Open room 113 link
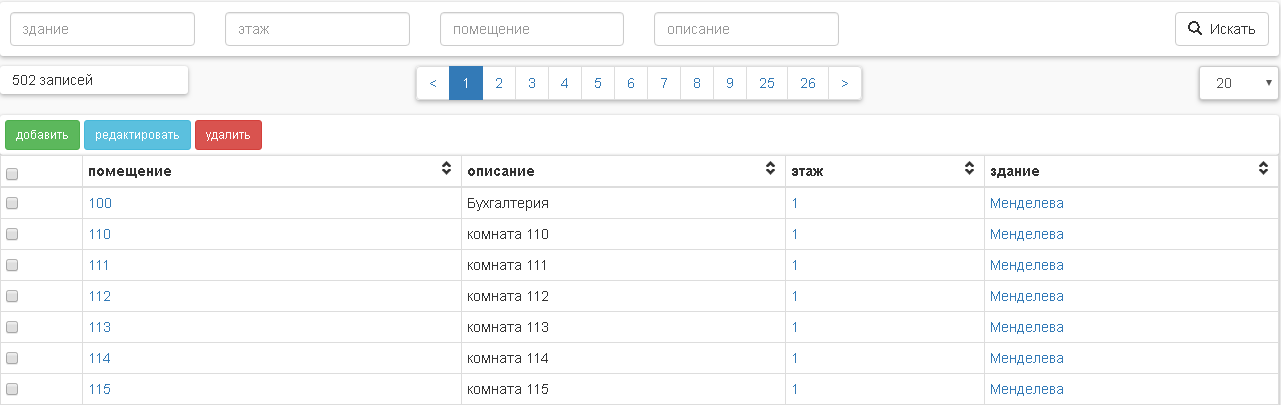 [x=99, y=327]
